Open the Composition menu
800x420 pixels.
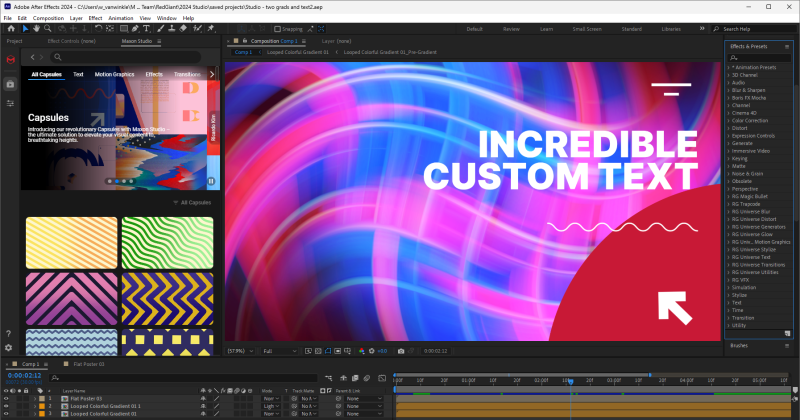(x=48, y=18)
